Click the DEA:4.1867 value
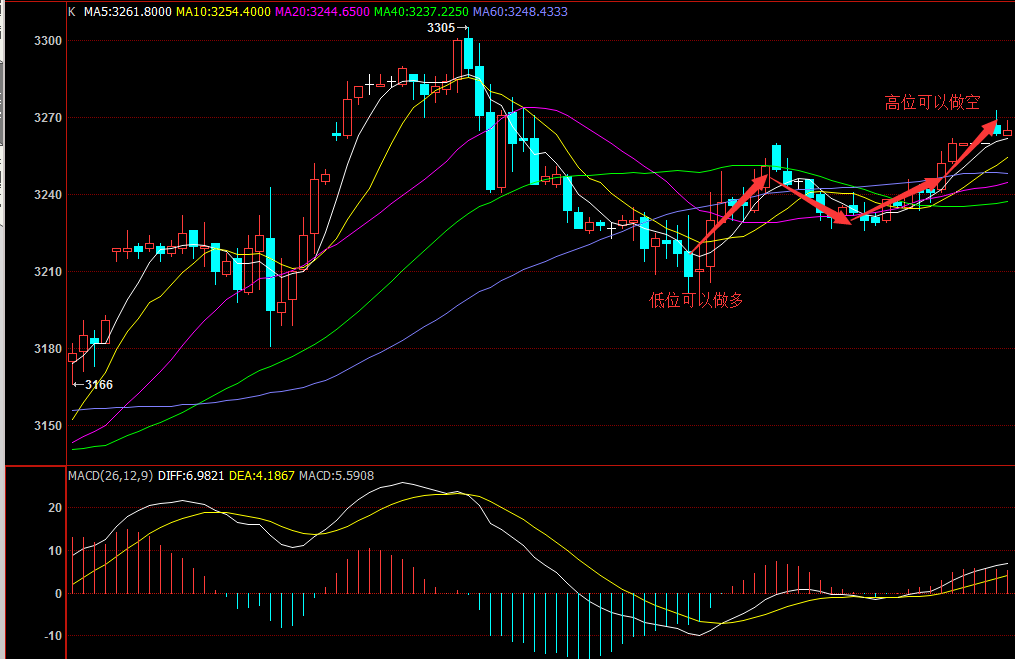The width and height of the screenshot is (1015, 659). 262,476
